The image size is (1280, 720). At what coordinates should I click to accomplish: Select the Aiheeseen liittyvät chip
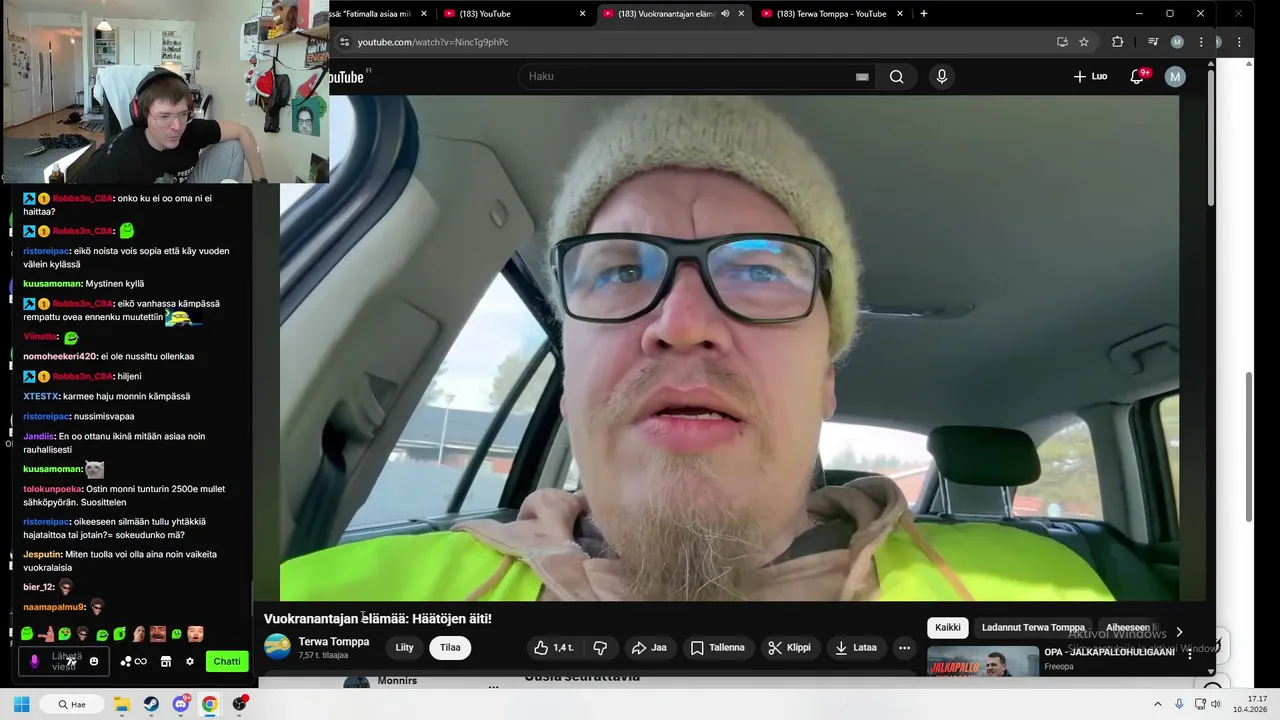tap(1130, 627)
